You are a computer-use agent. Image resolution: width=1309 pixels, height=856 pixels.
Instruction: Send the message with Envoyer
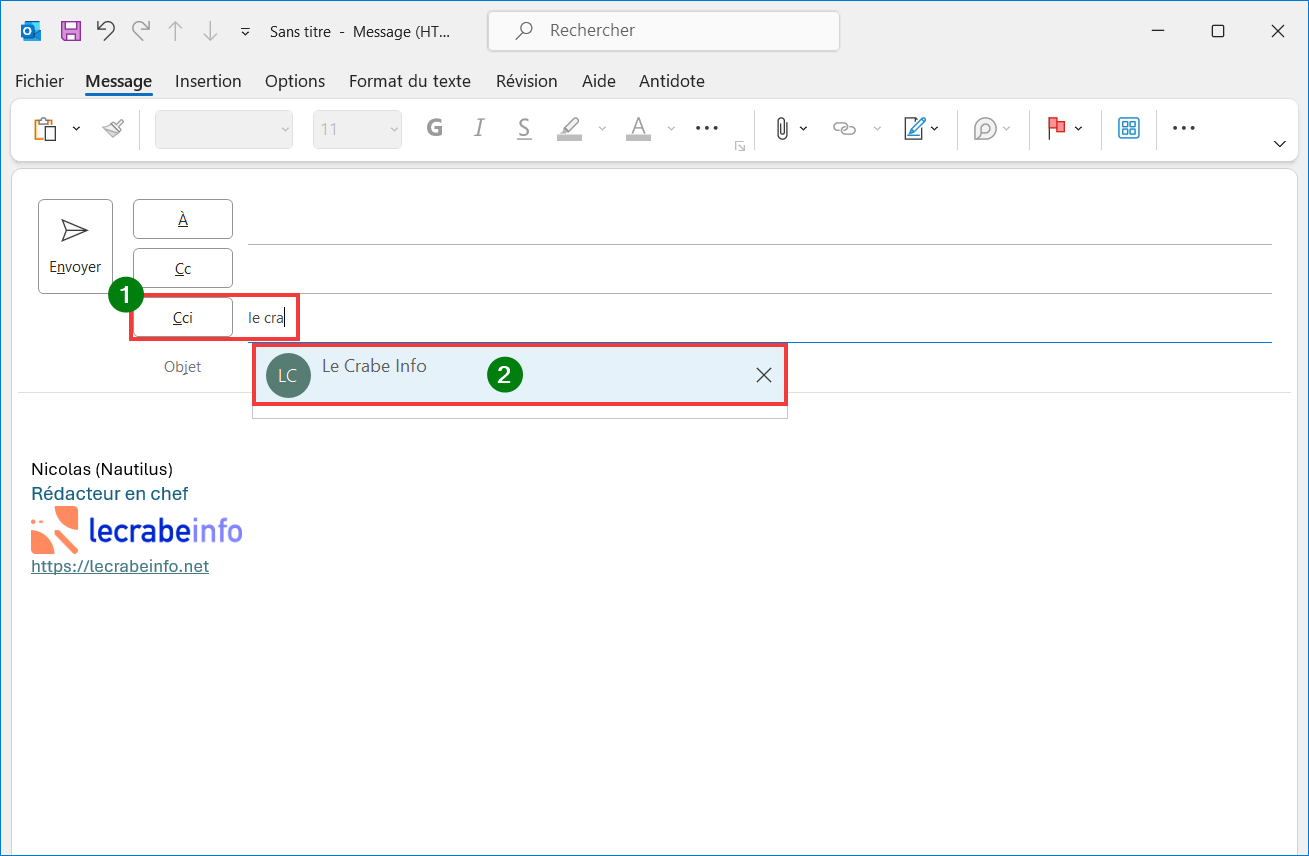[x=76, y=246]
